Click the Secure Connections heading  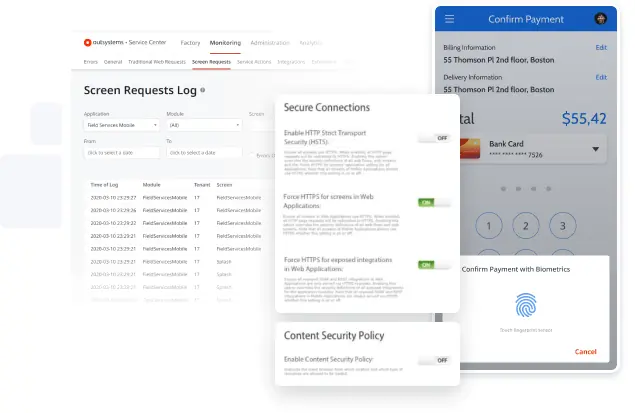tap(327, 107)
